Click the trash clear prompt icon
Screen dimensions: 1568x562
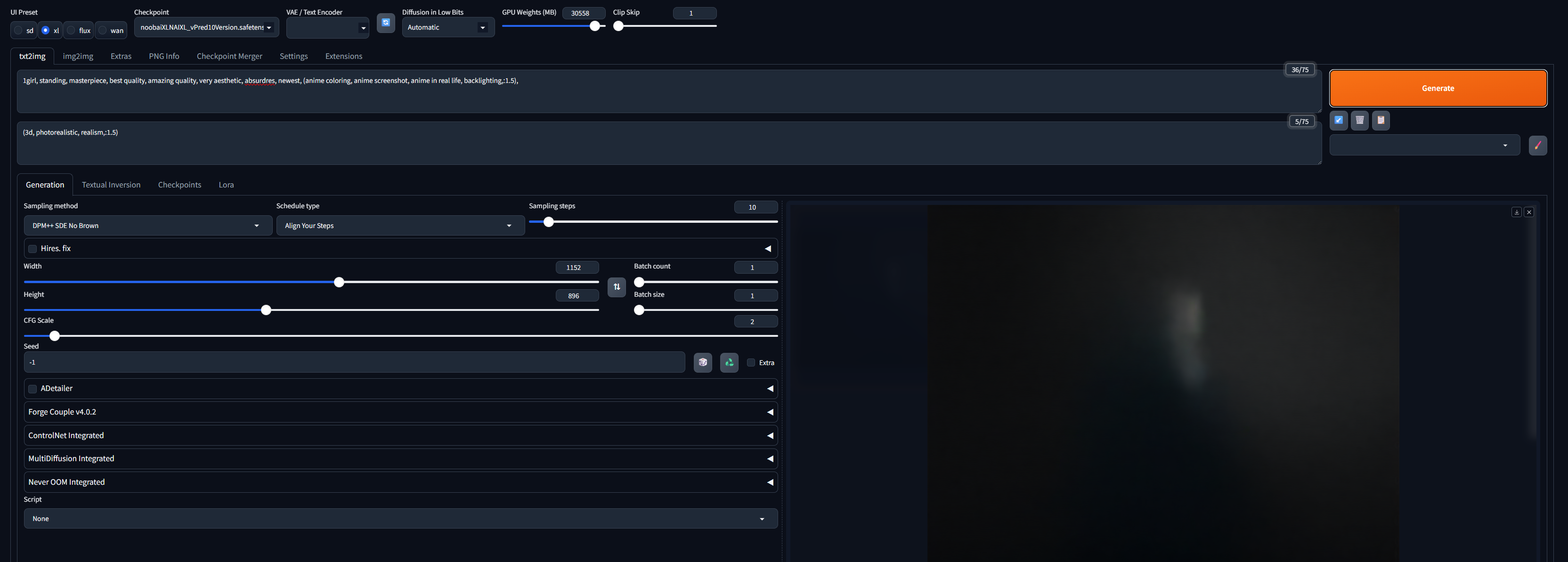coord(1359,120)
